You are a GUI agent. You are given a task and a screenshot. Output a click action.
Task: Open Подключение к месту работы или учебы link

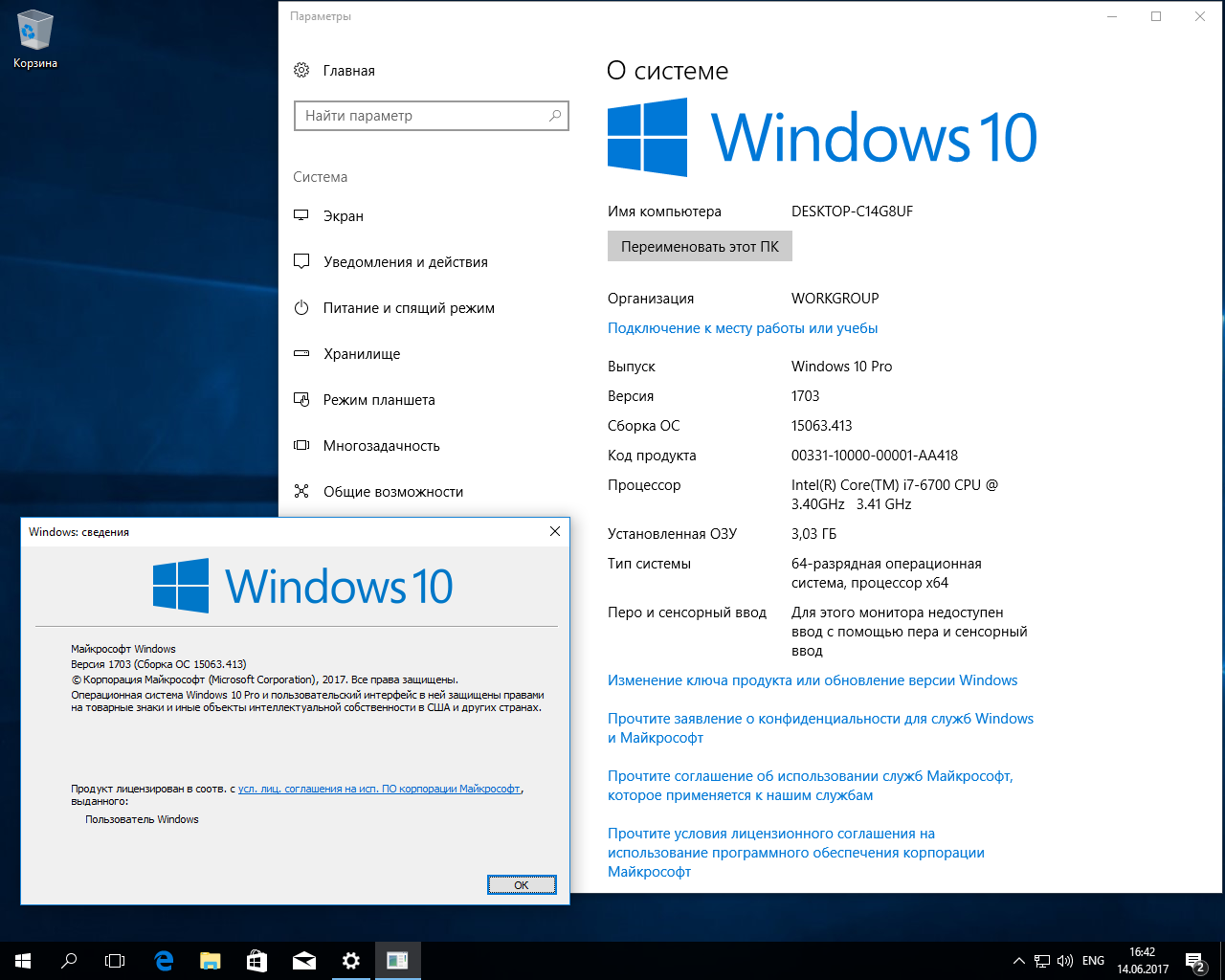743,328
